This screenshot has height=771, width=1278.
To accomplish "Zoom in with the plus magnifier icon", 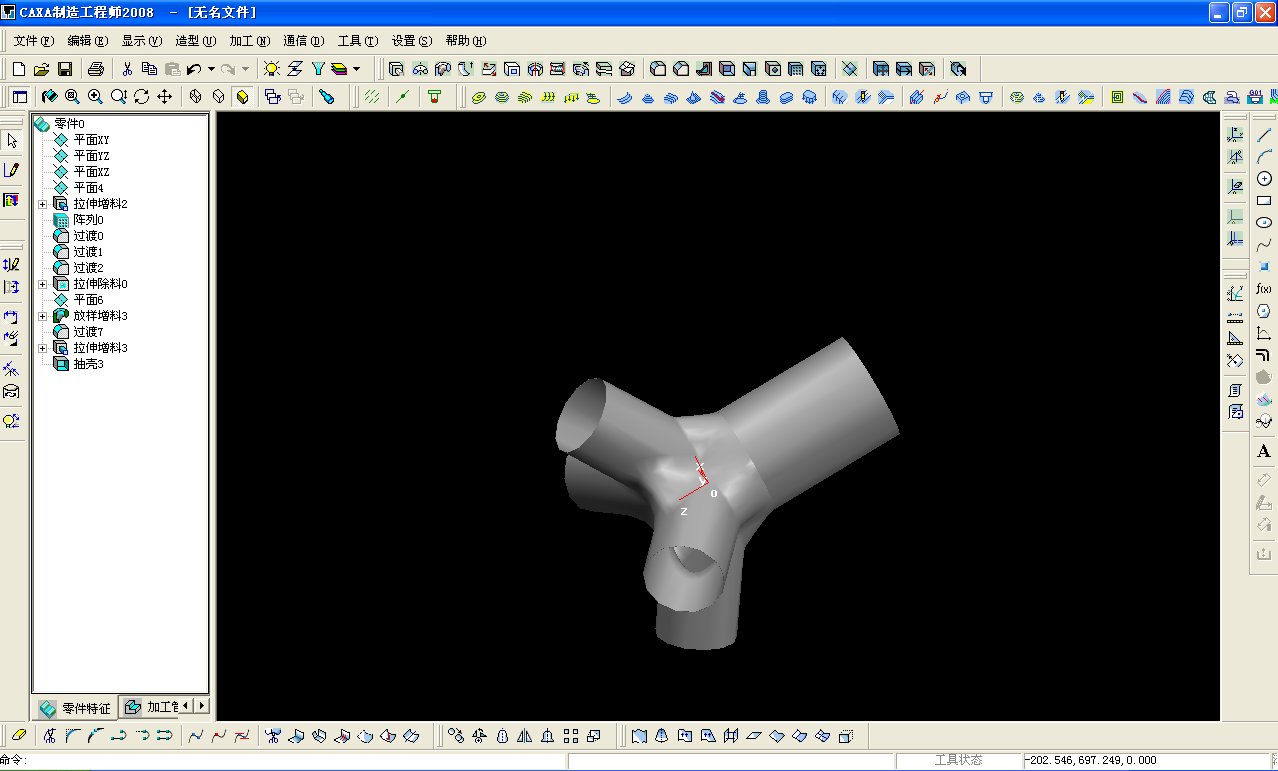I will point(95,97).
